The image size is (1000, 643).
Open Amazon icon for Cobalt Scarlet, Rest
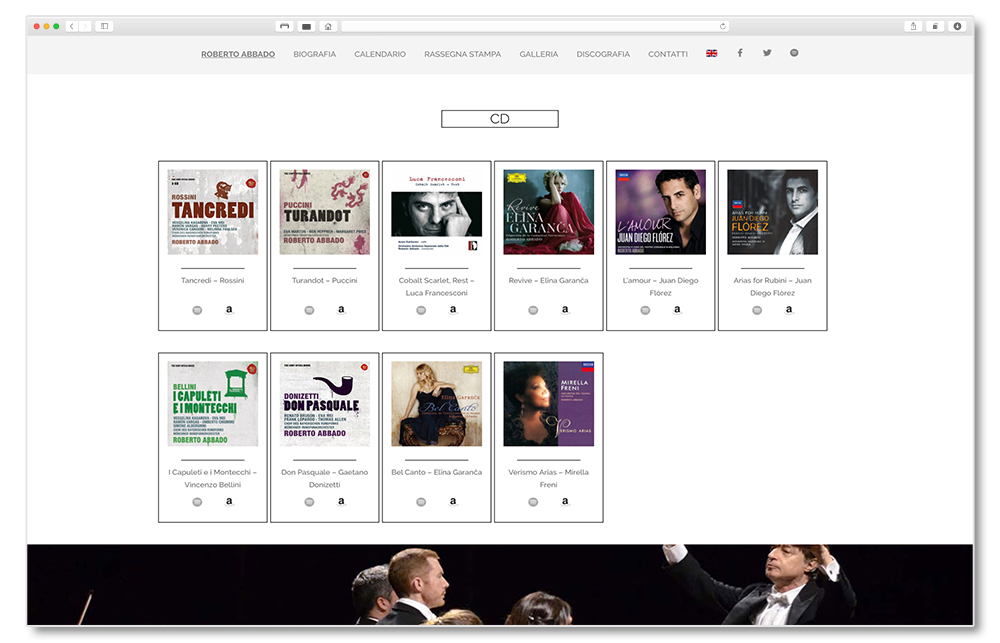point(453,309)
